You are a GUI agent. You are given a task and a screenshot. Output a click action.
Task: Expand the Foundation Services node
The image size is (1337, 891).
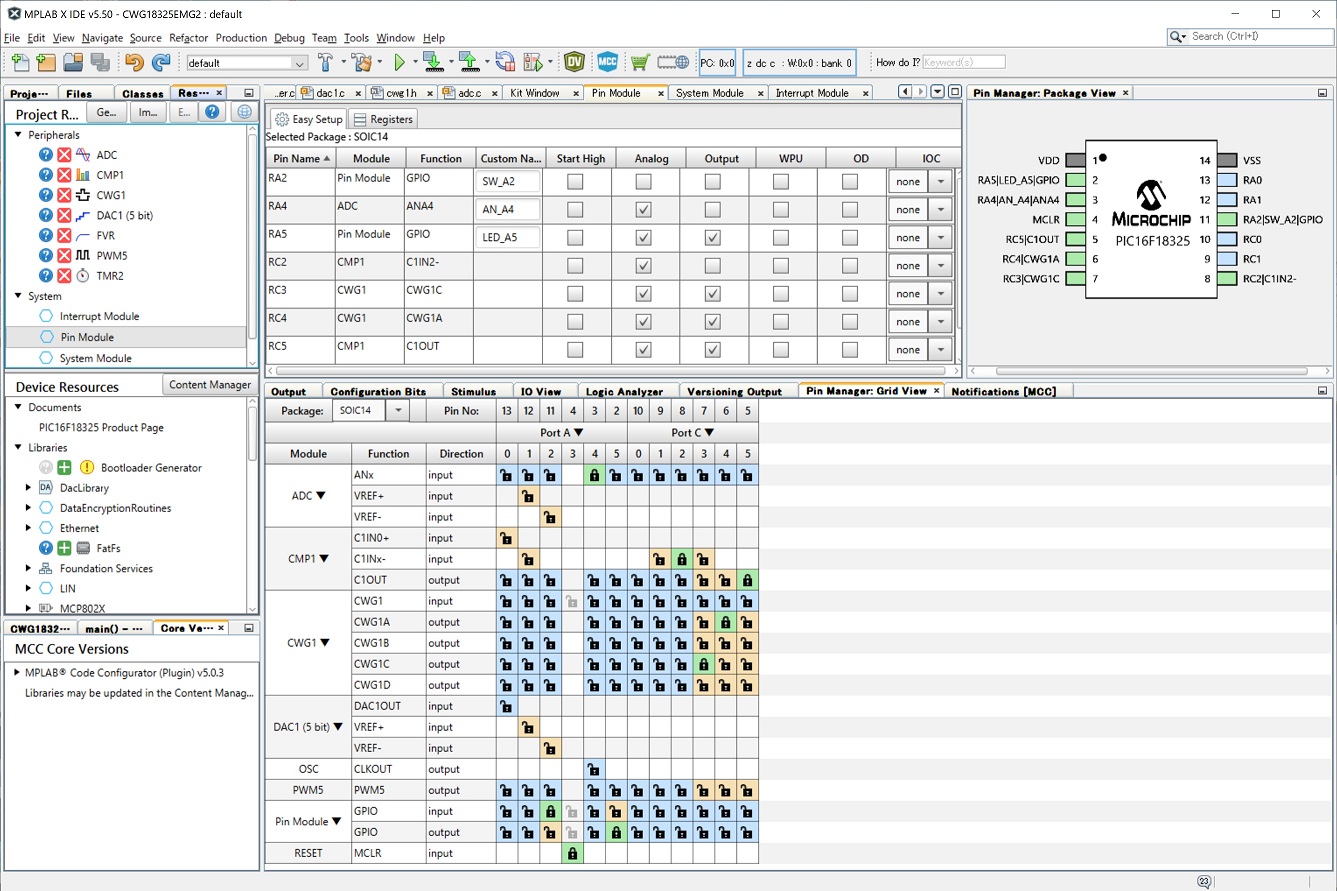[x=28, y=568]
